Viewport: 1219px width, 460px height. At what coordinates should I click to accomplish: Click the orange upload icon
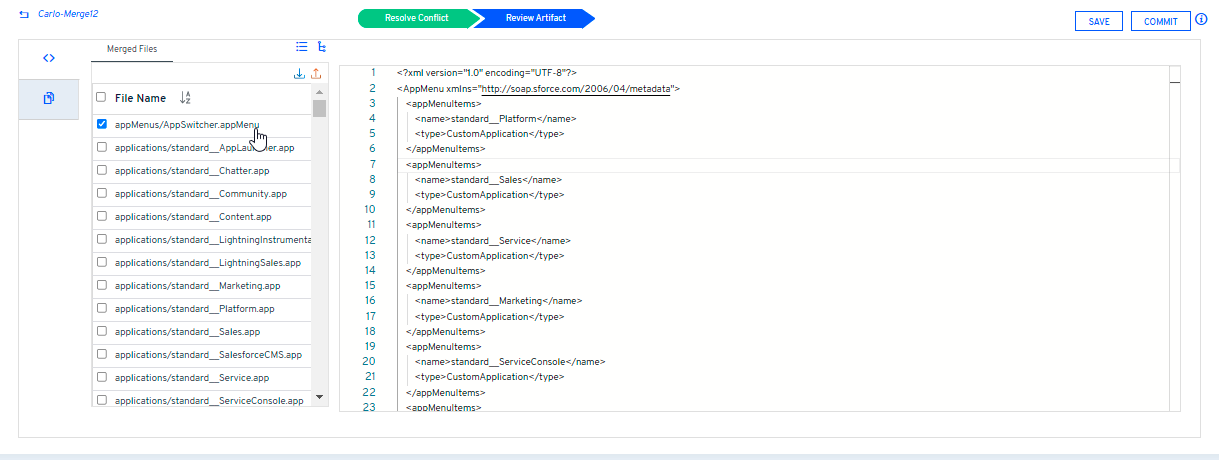(x=316, y=74)
